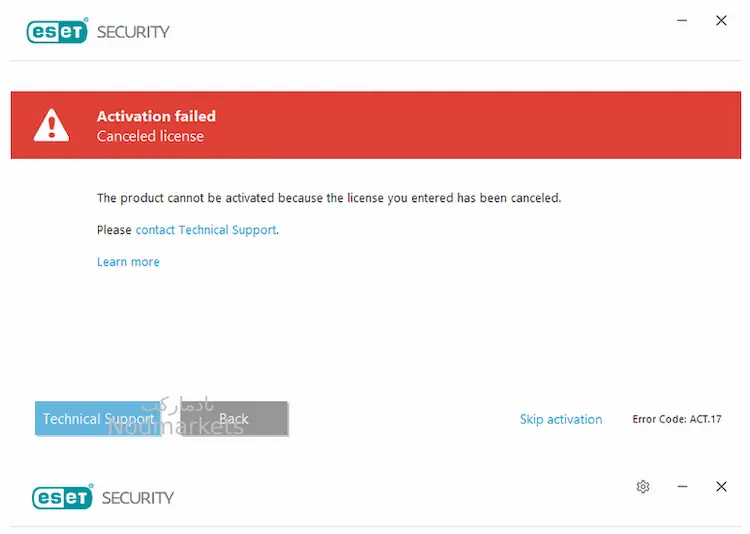Image resolution: width=750 pixels, height=534 pixels.
Task: Click the license canceled explanation message
Action: click(x=329, y=198)
